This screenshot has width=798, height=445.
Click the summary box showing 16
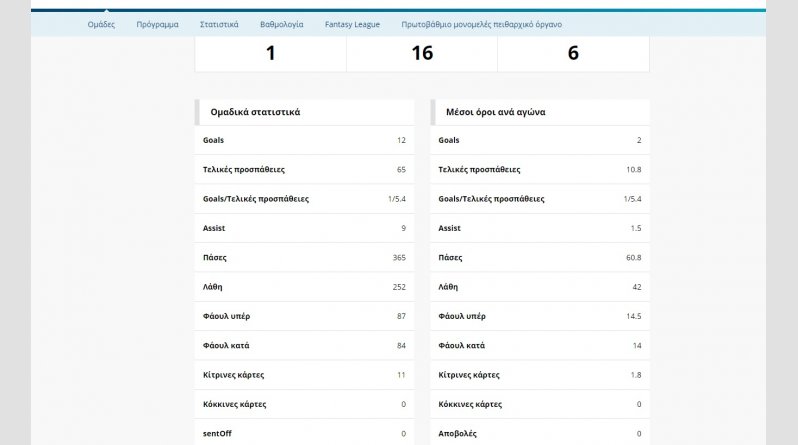(x=422, y=53)
